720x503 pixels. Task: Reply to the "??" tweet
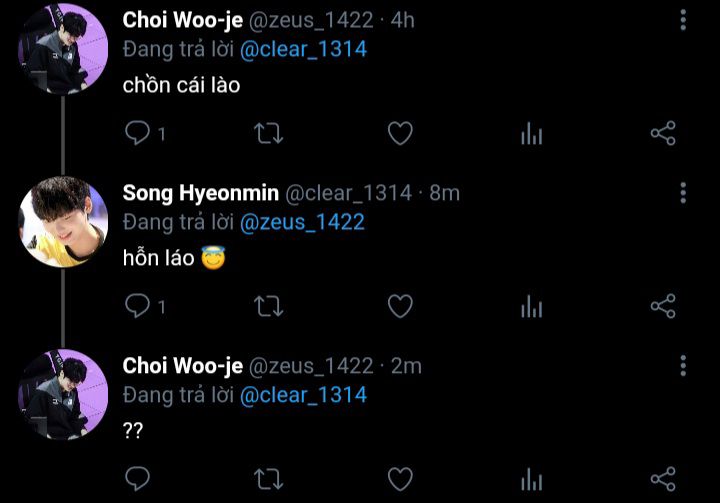point(137,479)
